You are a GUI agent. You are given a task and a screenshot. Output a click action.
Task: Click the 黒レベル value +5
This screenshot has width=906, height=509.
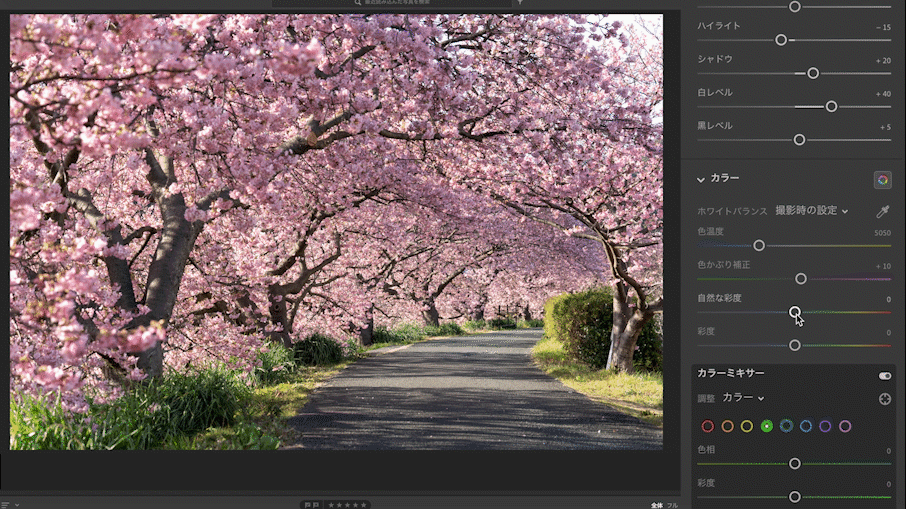coord(885,127)
